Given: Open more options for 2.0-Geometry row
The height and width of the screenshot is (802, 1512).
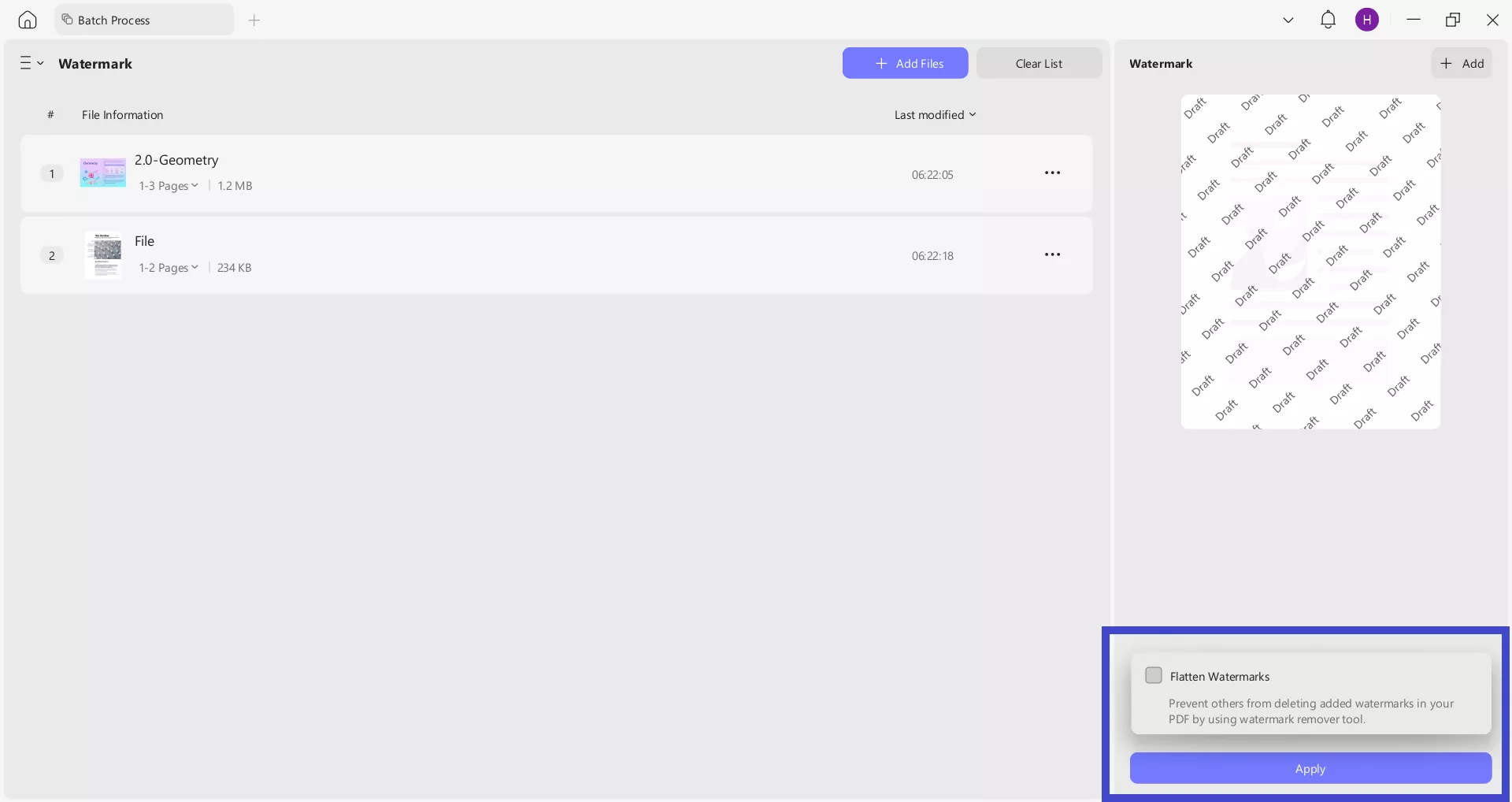Looking at the screenshot, I should tap(1052, 173).
